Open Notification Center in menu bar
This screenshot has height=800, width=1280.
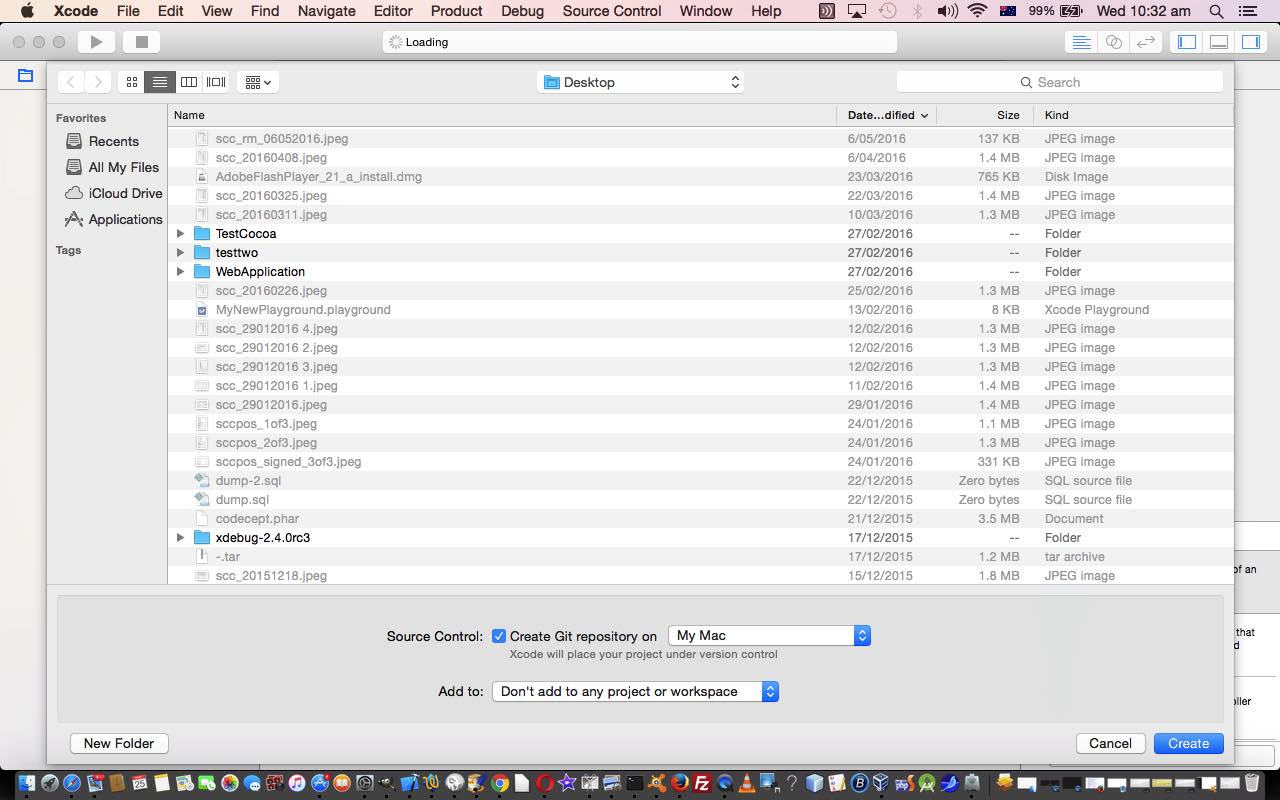pos(1247,11)
